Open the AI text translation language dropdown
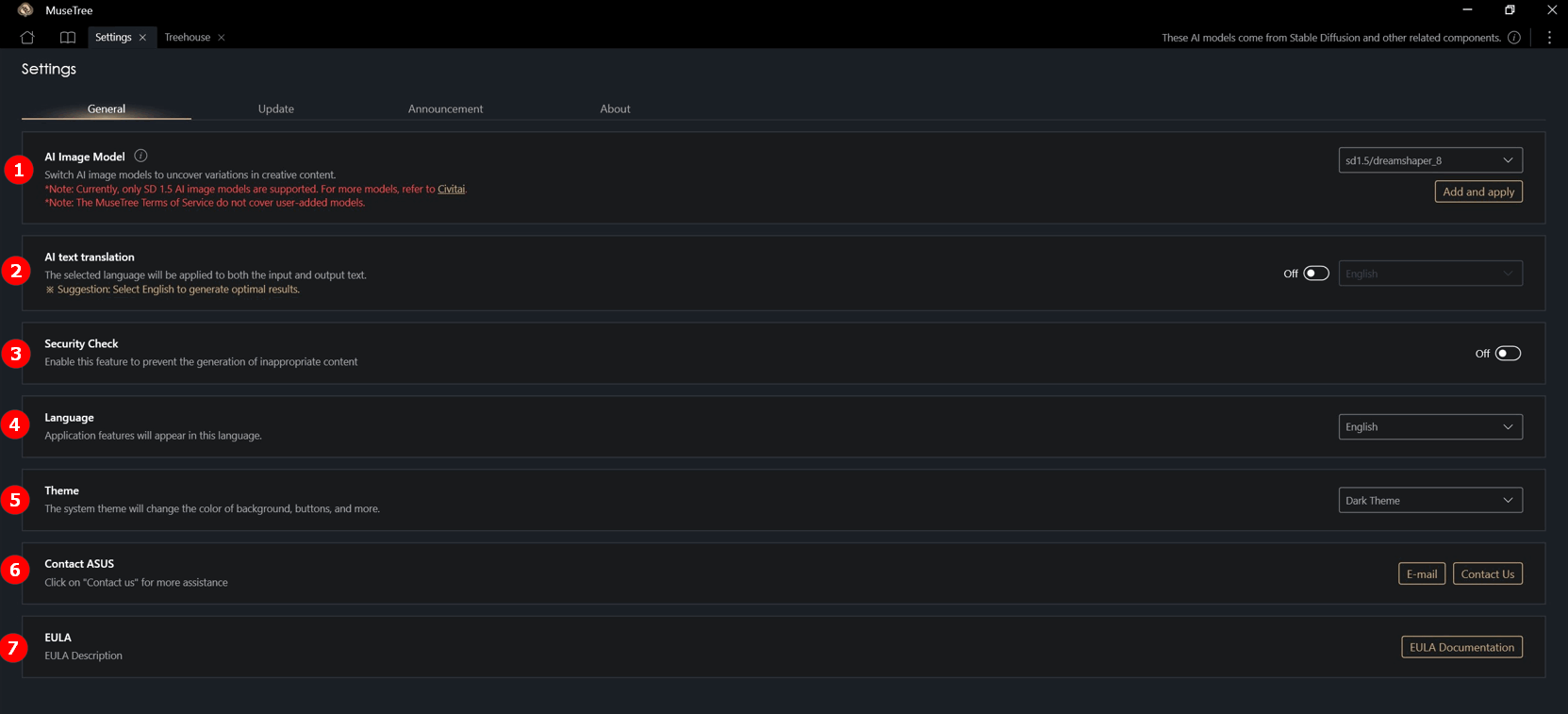Image resolution: width=1568 pixels, height=714 pixels. [1430, 274]
